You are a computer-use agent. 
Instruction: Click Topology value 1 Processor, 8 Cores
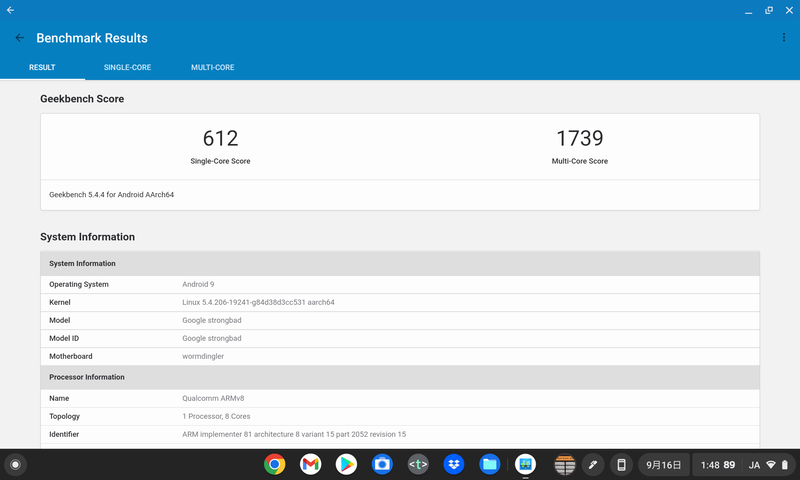click(x=216, y=416)
